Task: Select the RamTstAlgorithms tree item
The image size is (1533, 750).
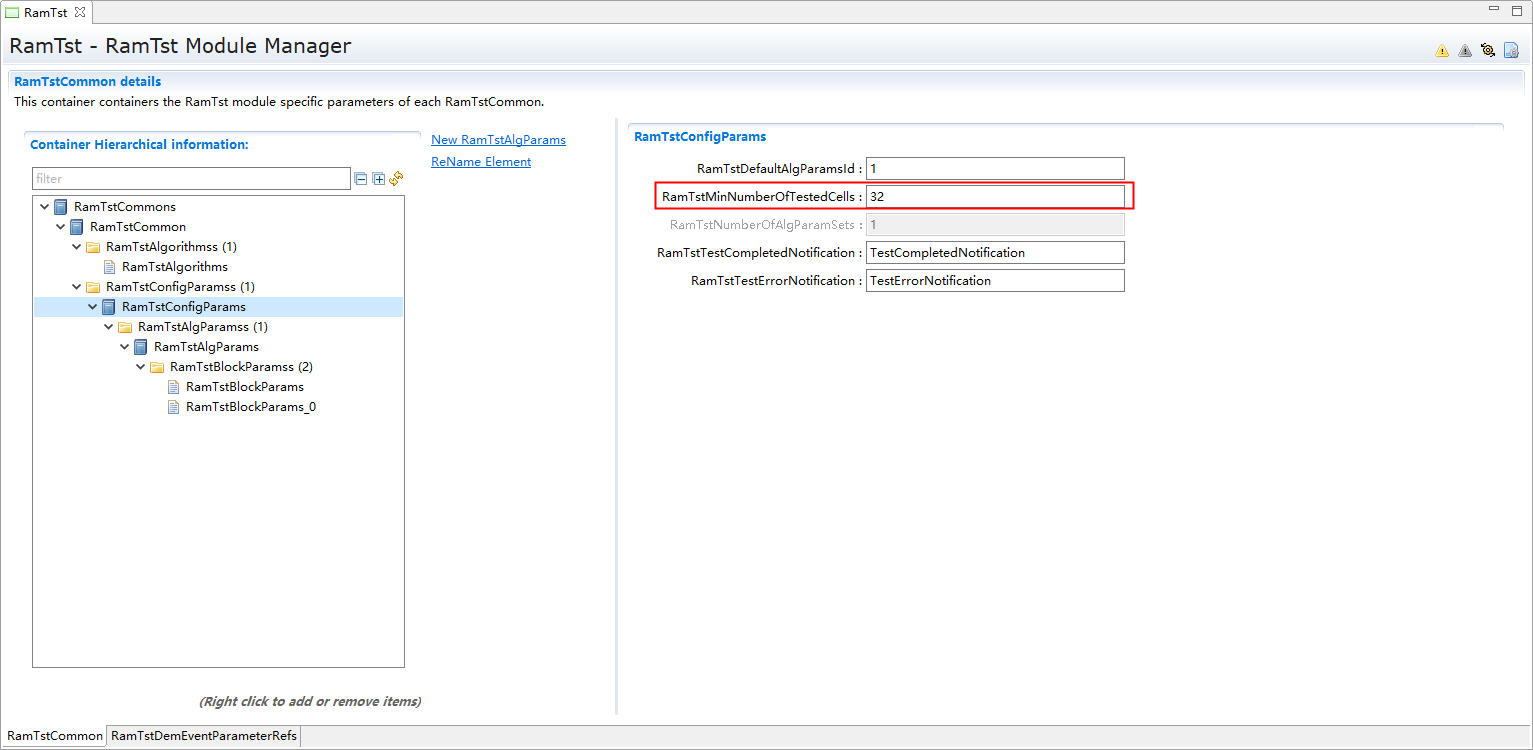Action: point(174,267)
